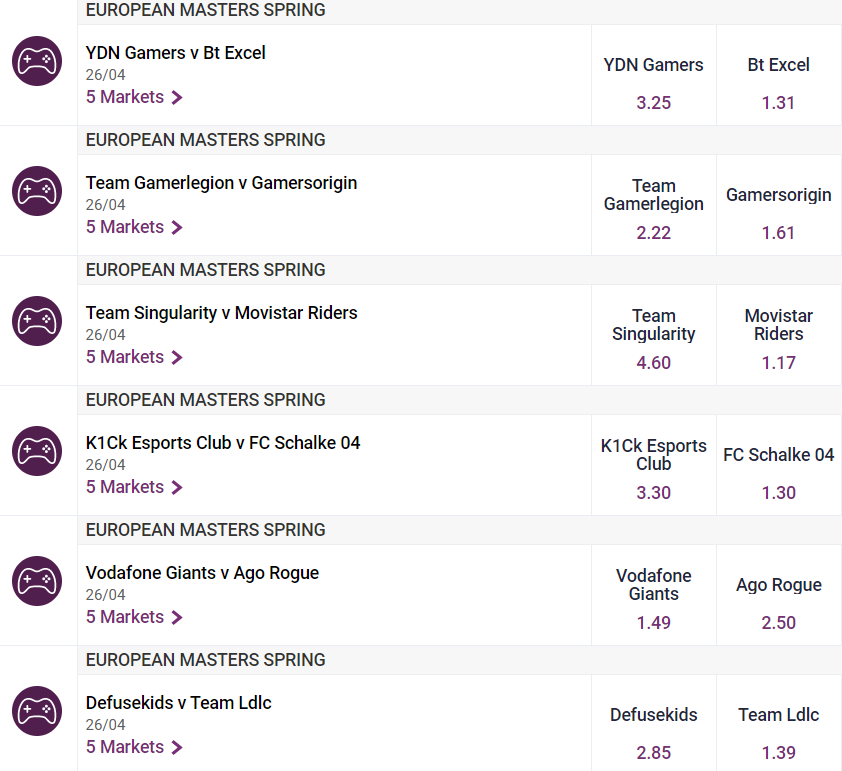842x771 pixels.
Task: Open the Defusekids v Team Ldlc match
Action: tap(179, 703)
